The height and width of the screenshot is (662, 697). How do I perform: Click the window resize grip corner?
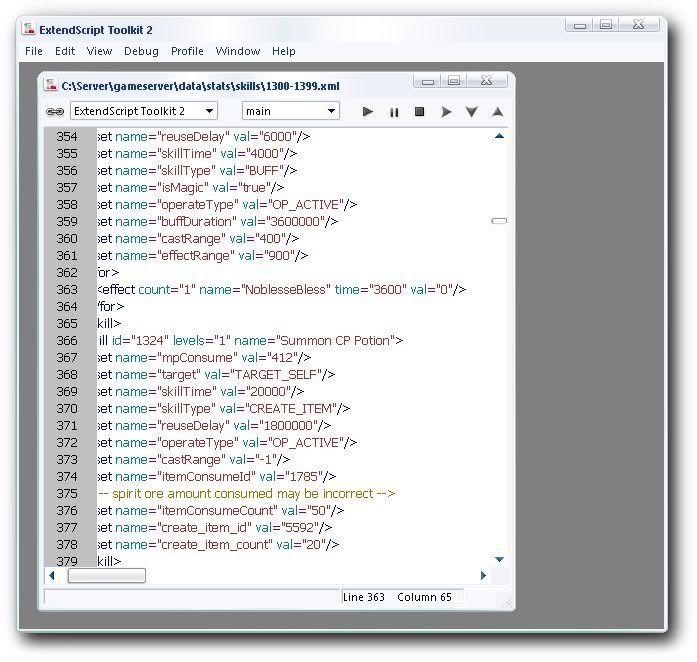507,602
